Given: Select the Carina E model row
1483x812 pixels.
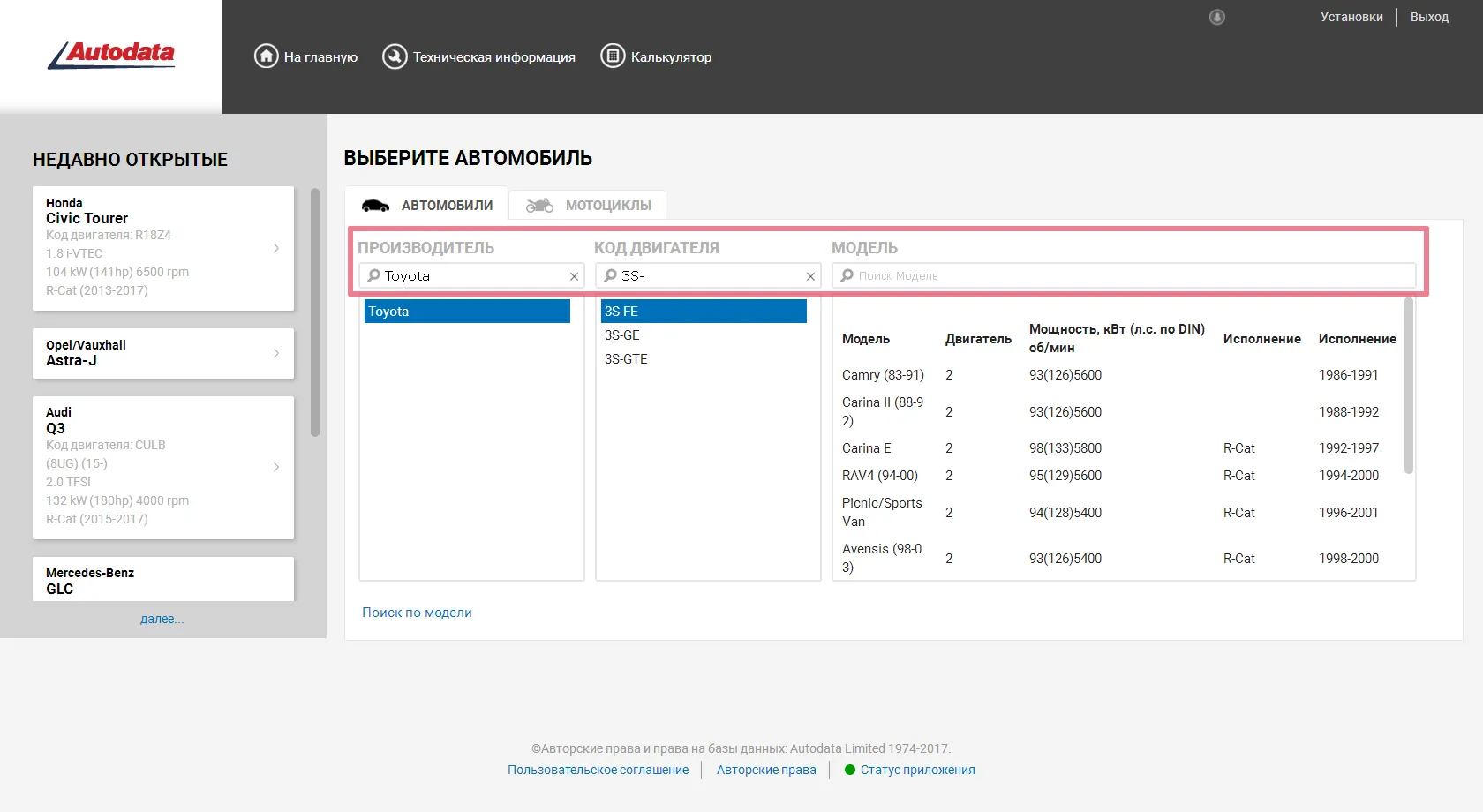Looking at the screenshot, I should (1119, 448).
